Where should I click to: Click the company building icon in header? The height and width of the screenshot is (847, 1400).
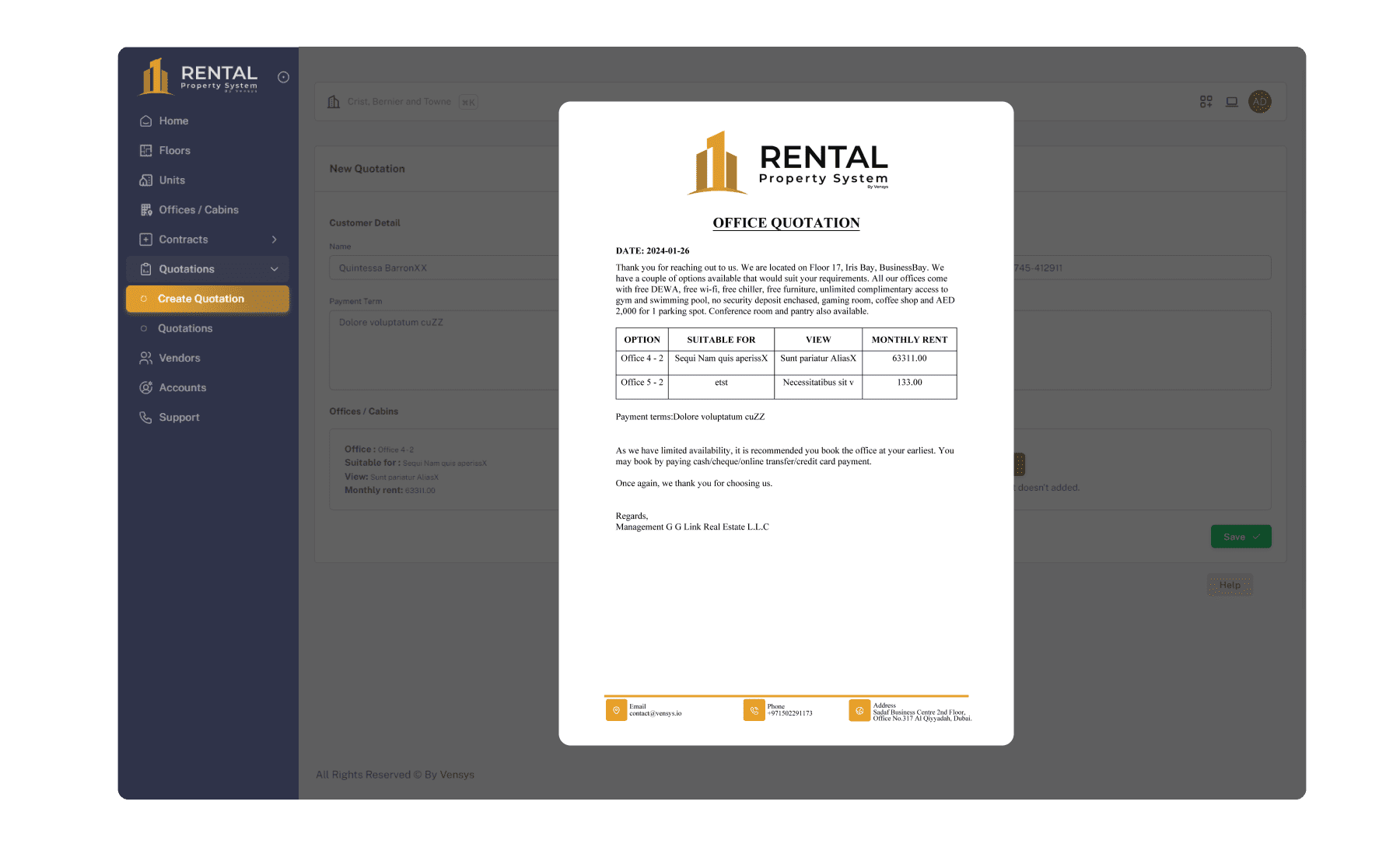pos(334,102)
